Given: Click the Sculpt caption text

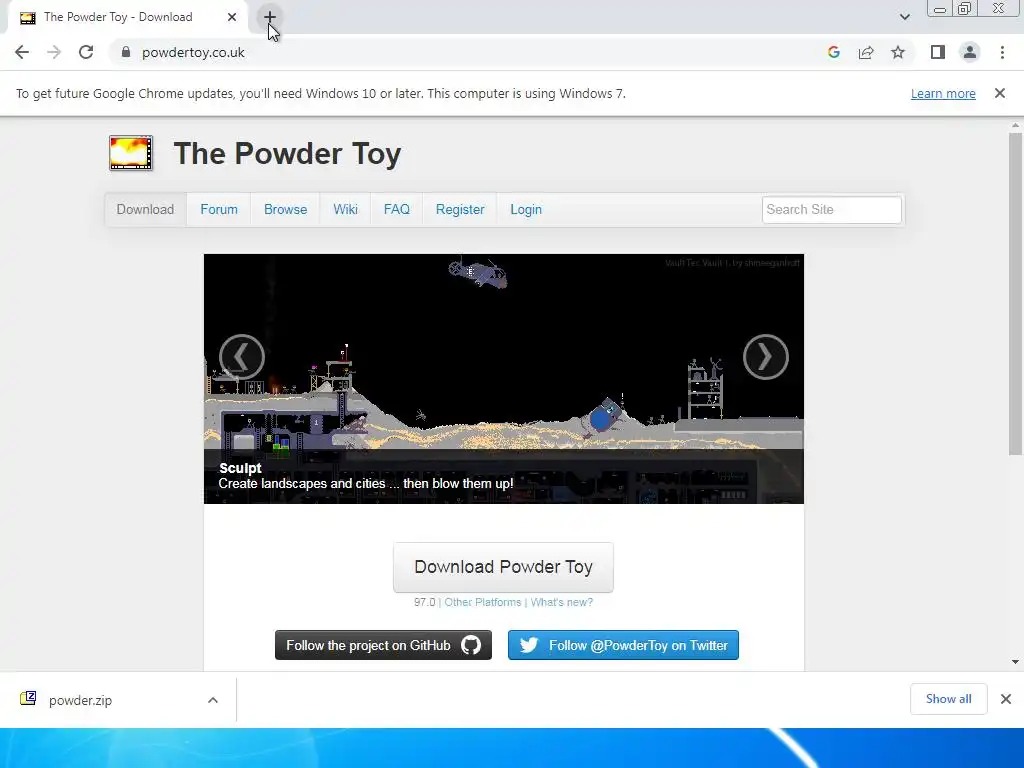Looking at the screenshot, I should pyautogui.click(x=240, y=468).
